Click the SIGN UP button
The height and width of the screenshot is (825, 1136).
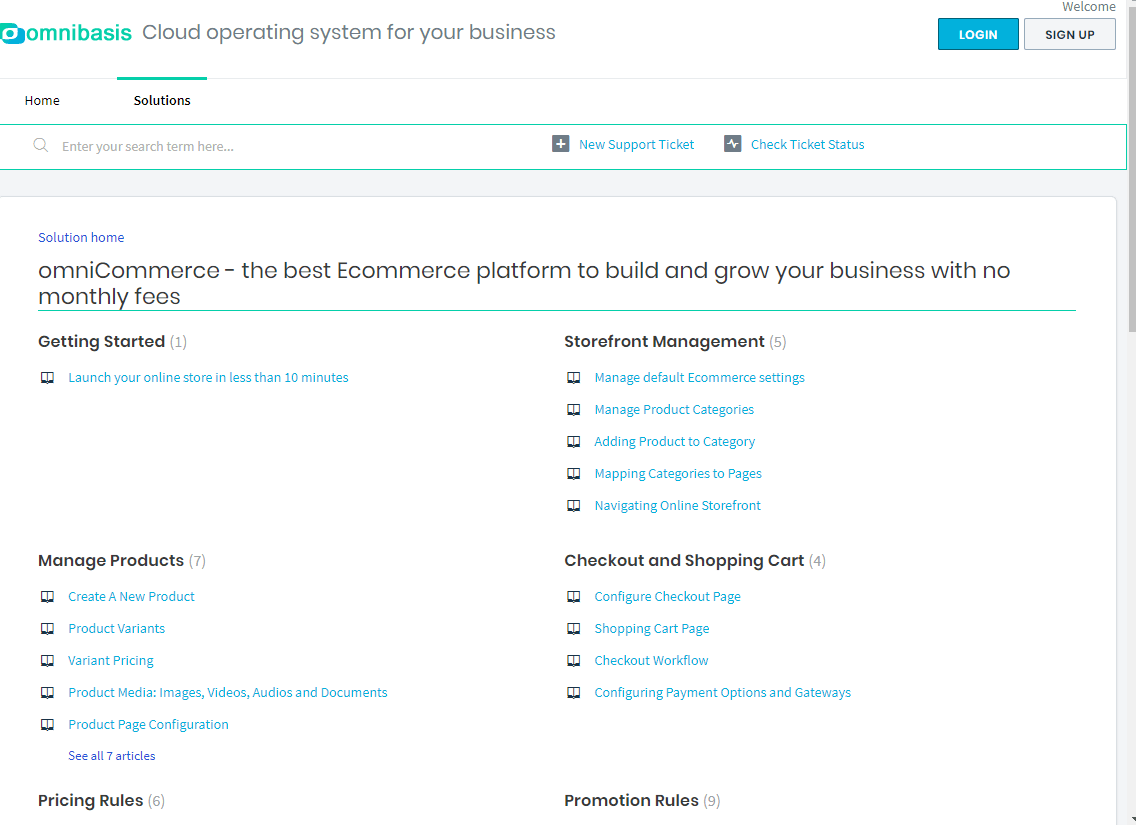point(1069,34)
